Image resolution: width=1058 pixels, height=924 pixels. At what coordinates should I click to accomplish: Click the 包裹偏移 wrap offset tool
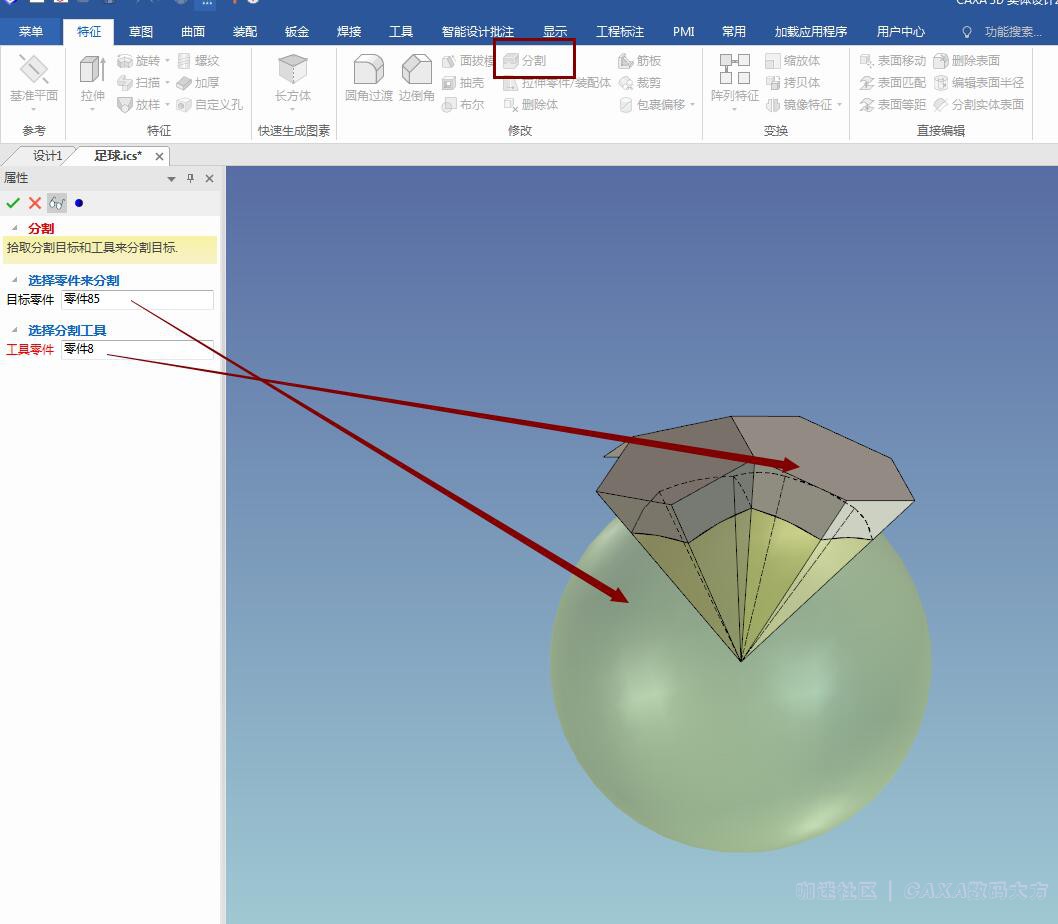(x=652, y=105)
